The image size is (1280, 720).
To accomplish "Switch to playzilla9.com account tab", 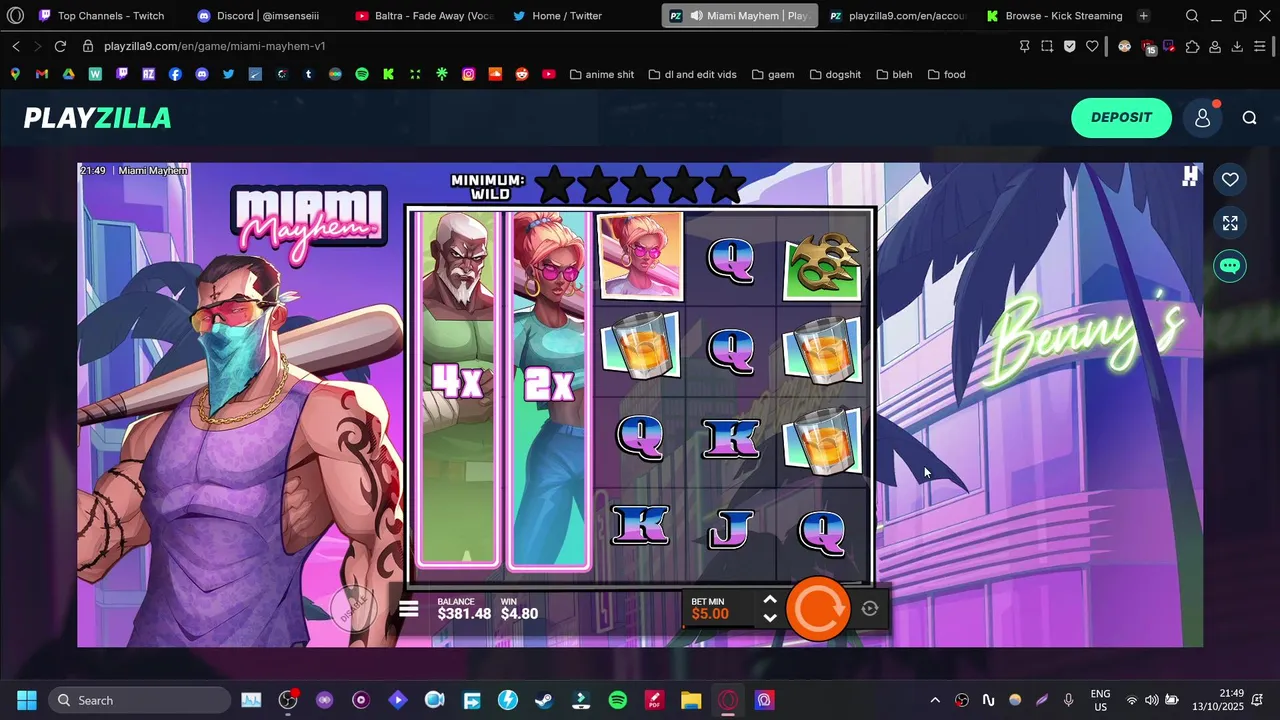I will 898,16.
